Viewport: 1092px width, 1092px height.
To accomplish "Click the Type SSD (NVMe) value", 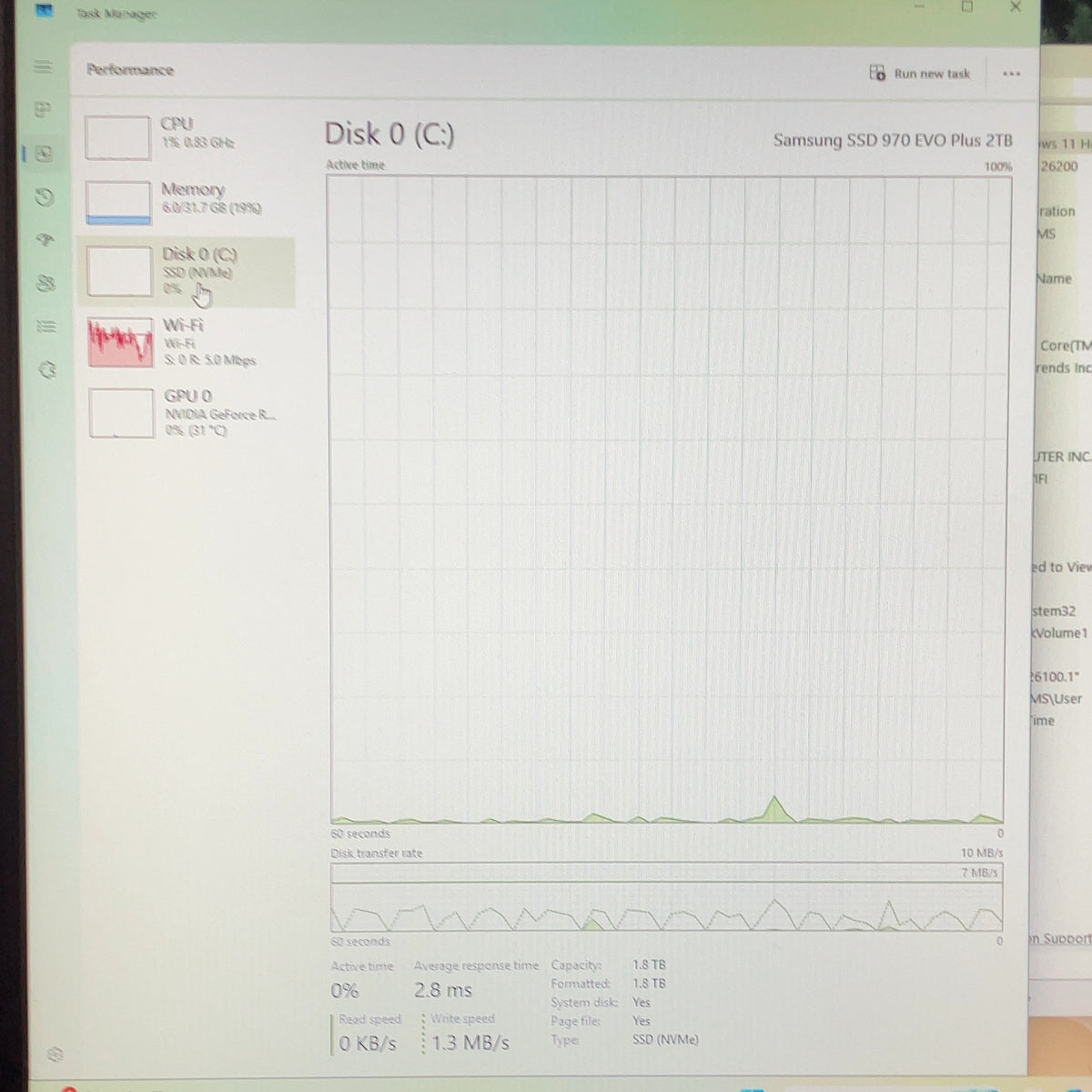I will (x=666, y=1039).
